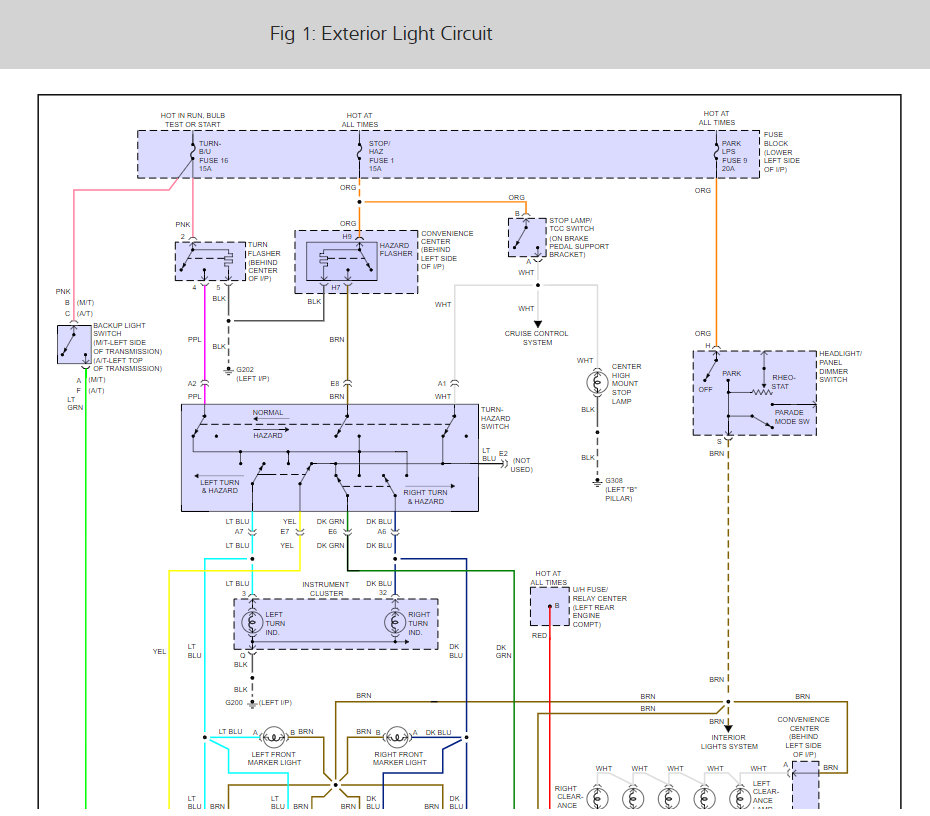Click the Cruise Control System arrow label
Viewport: 930px width, 816px height.
pyautogui.click(x=537, y=338)
